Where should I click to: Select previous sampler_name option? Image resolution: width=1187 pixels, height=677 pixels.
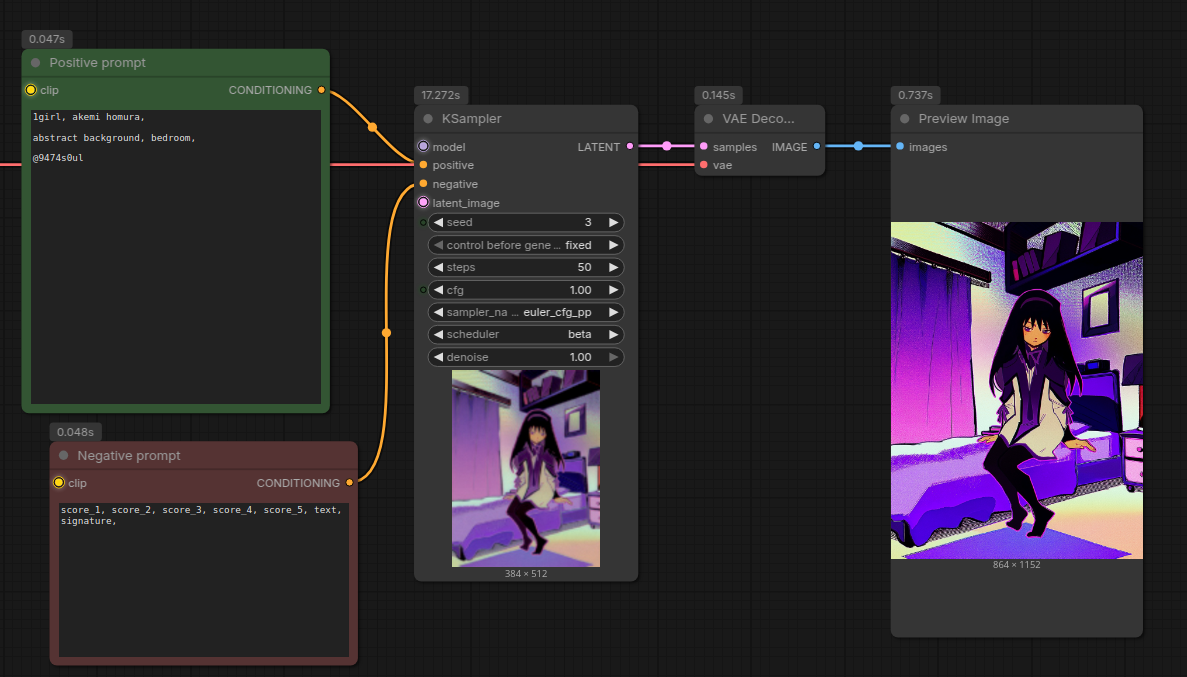(438, 312)
